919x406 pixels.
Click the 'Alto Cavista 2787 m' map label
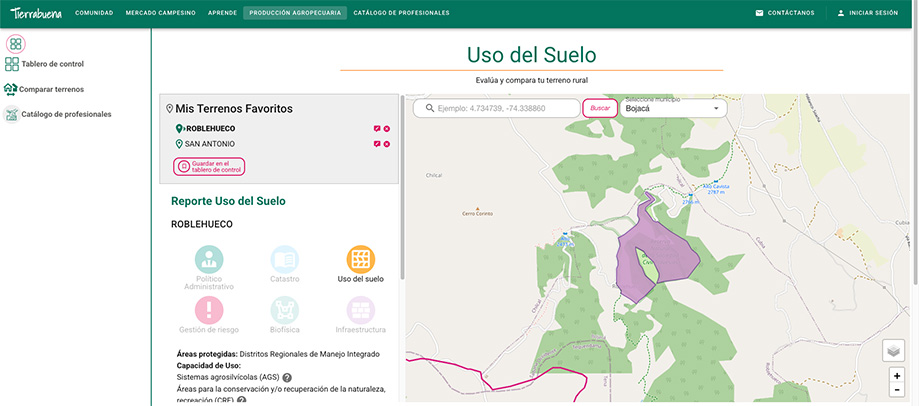[717, 189]
